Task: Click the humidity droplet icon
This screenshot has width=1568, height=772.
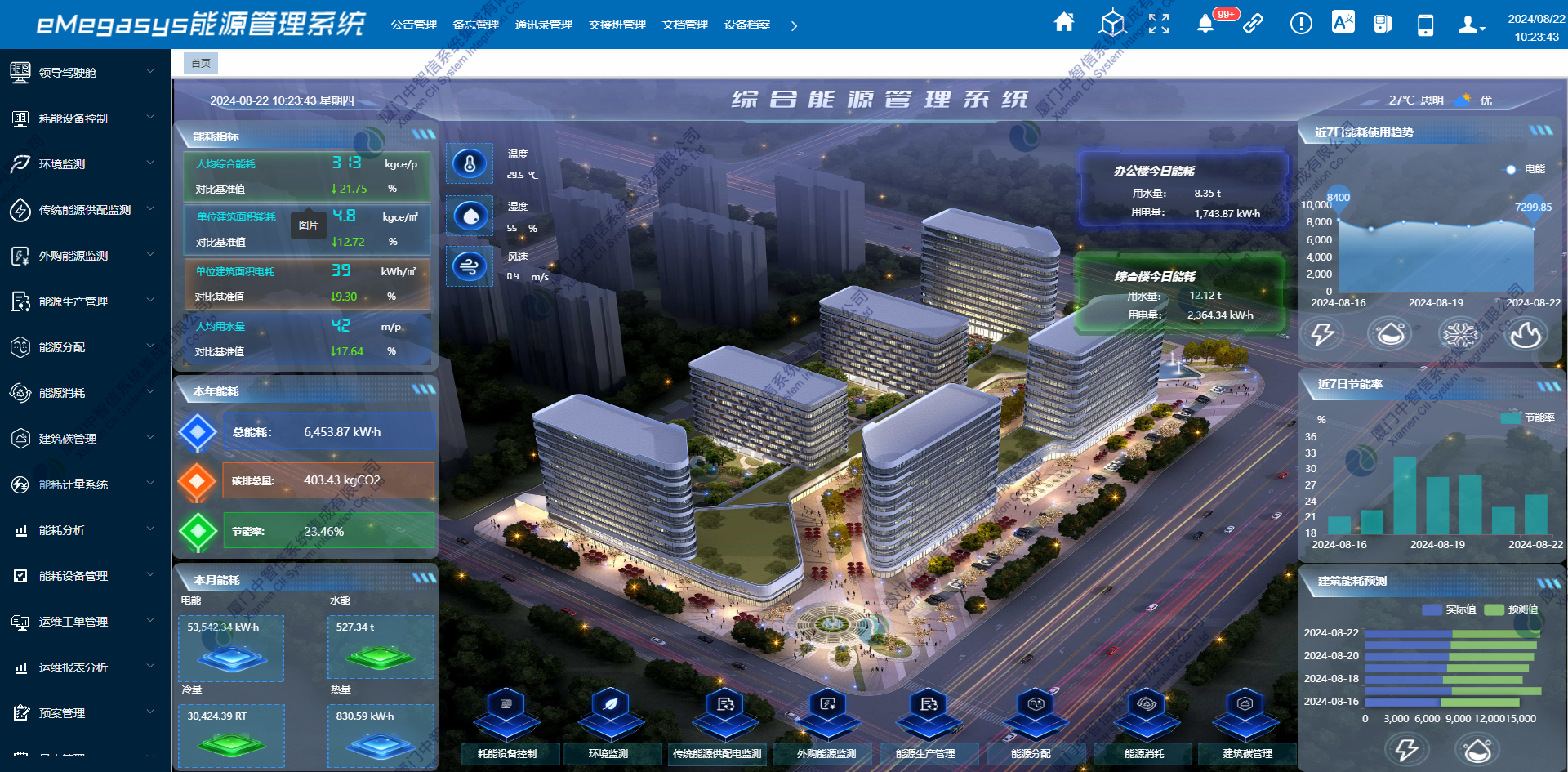Action: click(470, 216)
